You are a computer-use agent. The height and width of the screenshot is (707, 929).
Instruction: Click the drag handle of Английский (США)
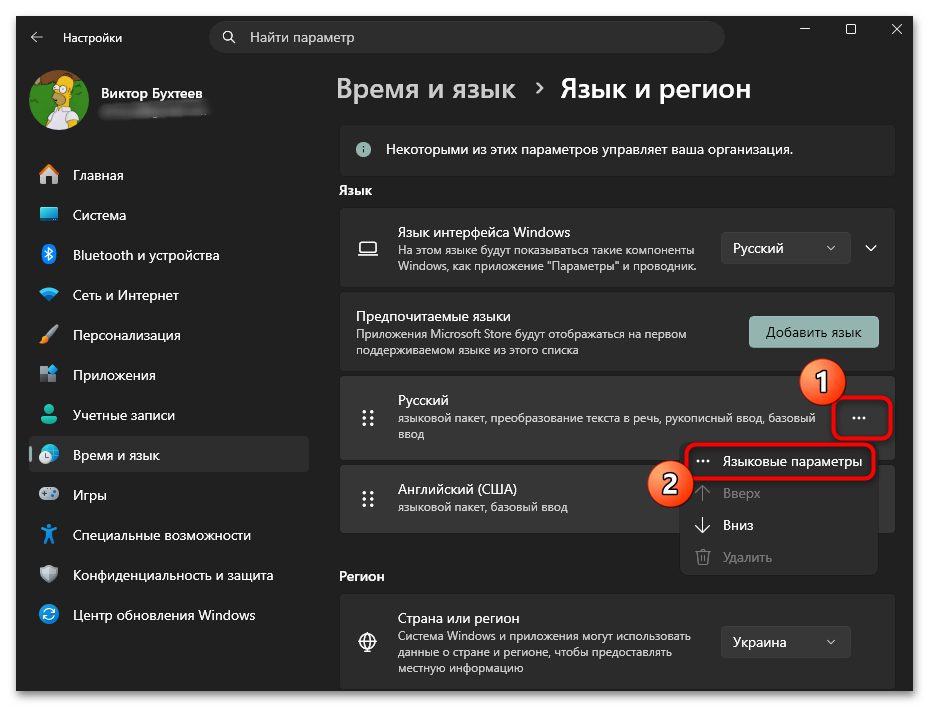(x=368, y=499)
